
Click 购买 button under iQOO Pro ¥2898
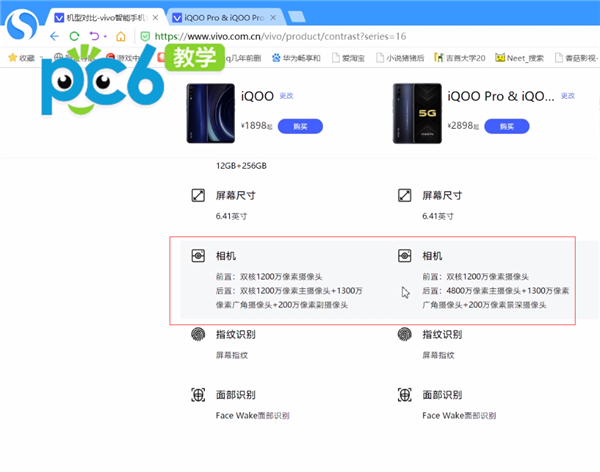coord(507,126)
